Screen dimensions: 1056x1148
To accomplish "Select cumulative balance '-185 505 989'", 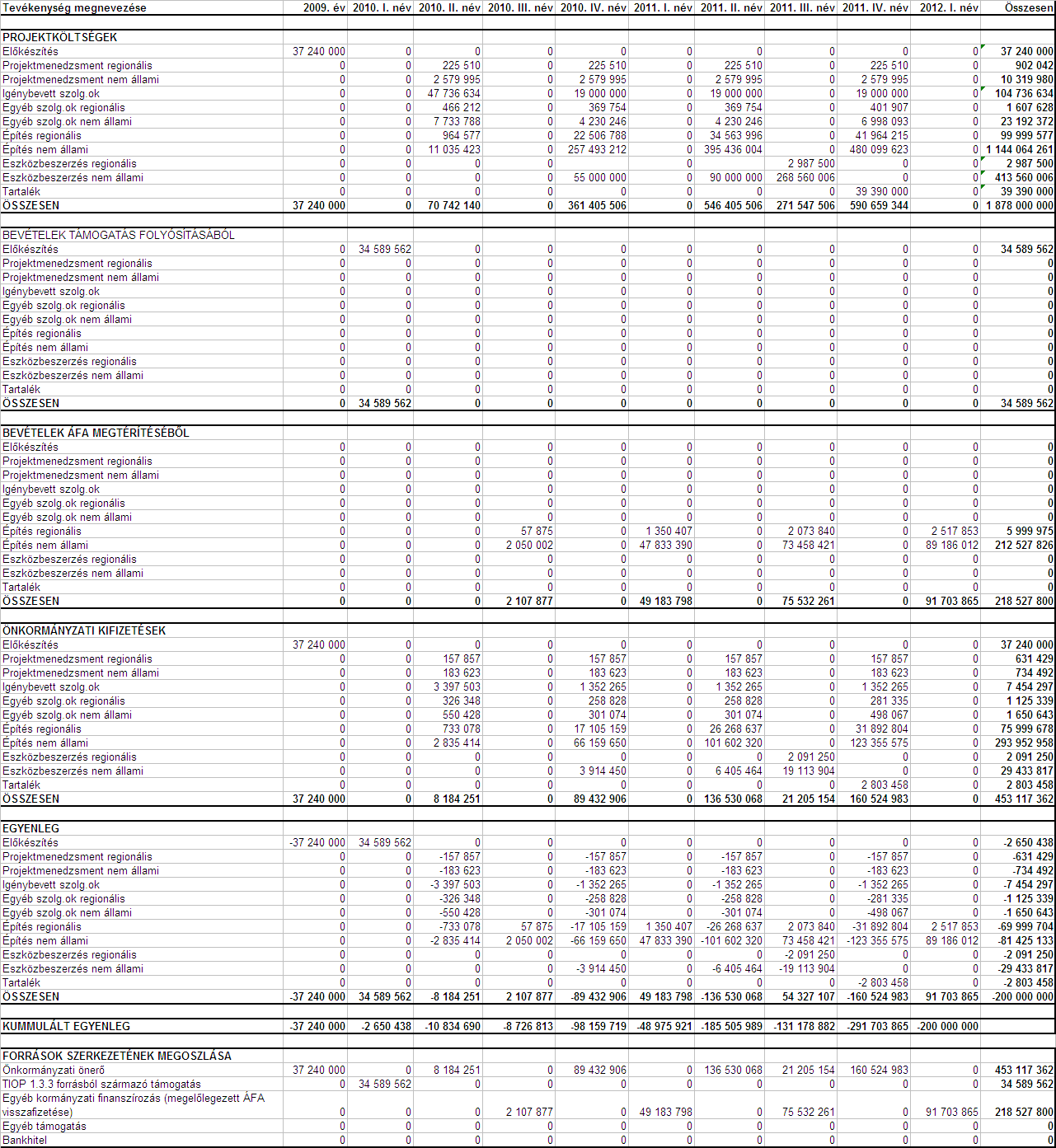I will pos(731,1026).
